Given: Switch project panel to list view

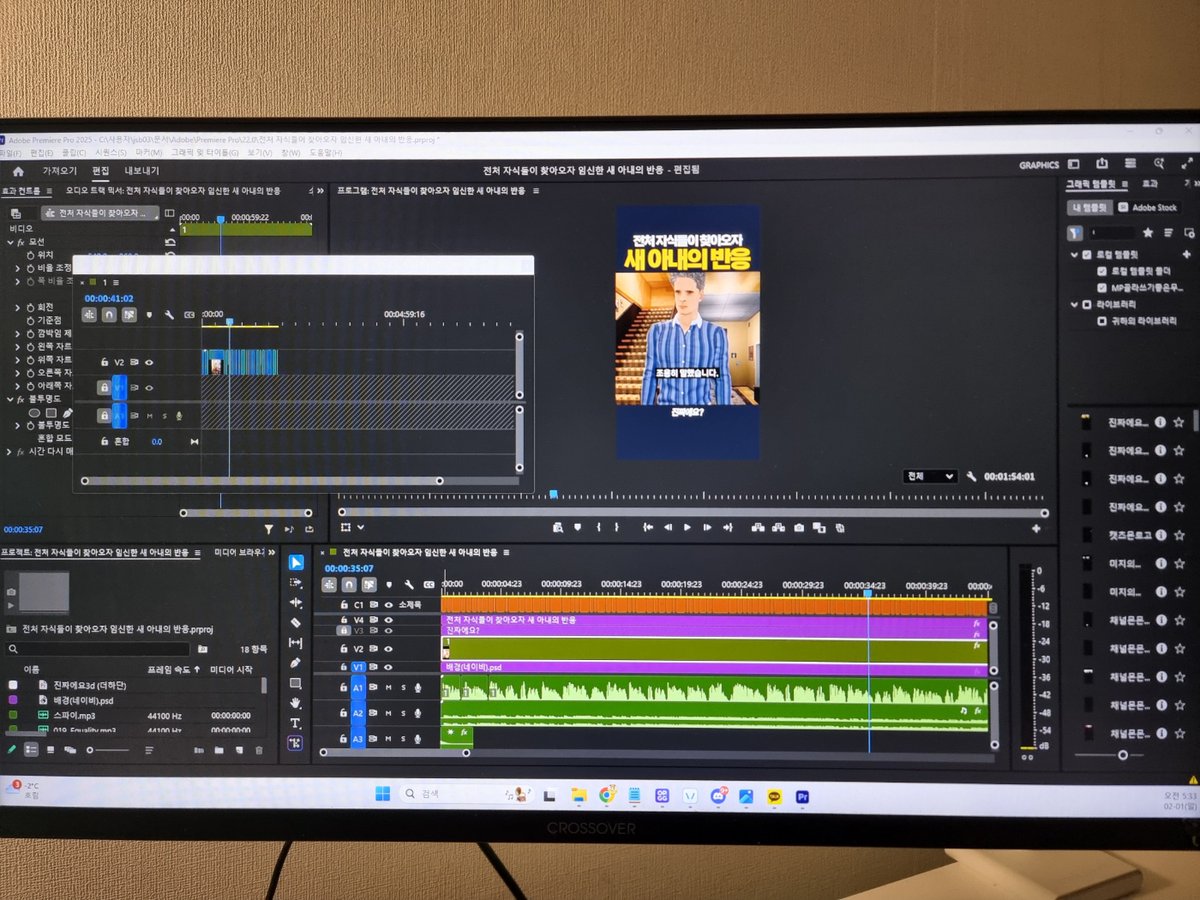Looking at the screenshot, I should [x=31, y=749].
